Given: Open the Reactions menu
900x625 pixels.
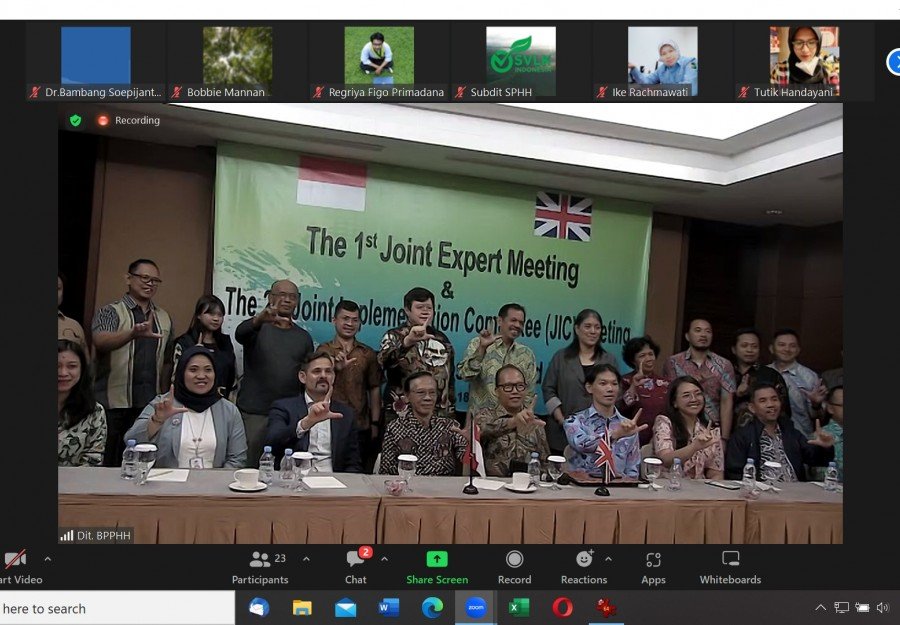Looking at the screenshot, I should click(x=584, y=567).
